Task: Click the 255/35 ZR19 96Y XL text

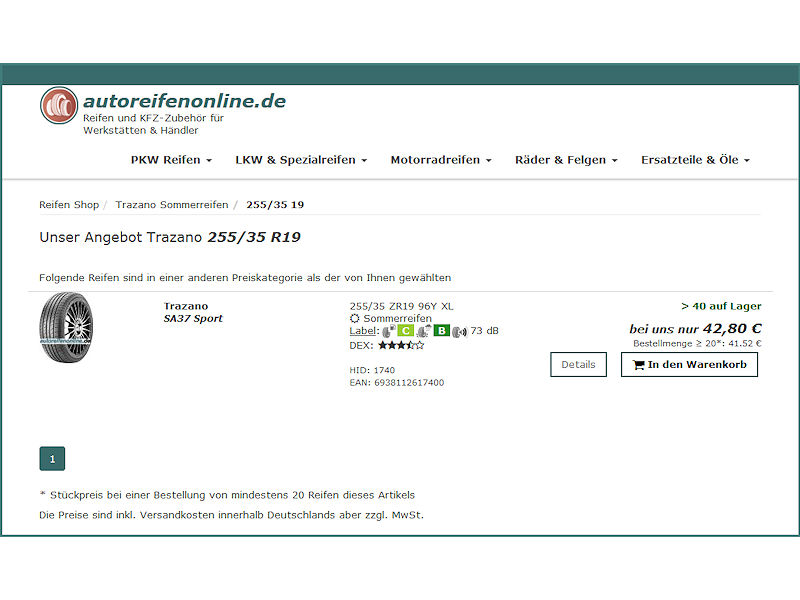Action: click(402, 306)
